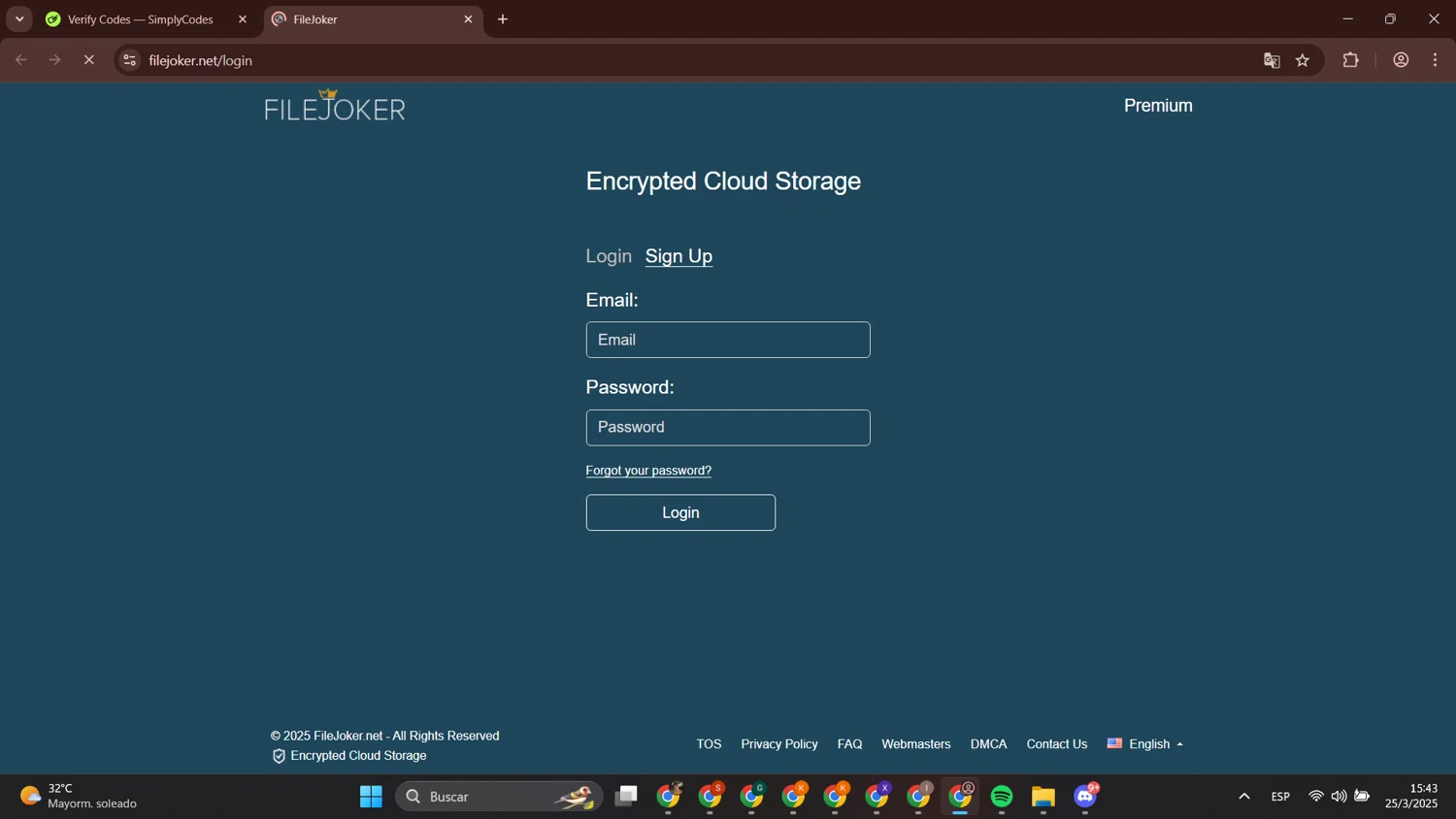Focus the Email input field
Screen dimensions: 1456x819
[728, 340]
